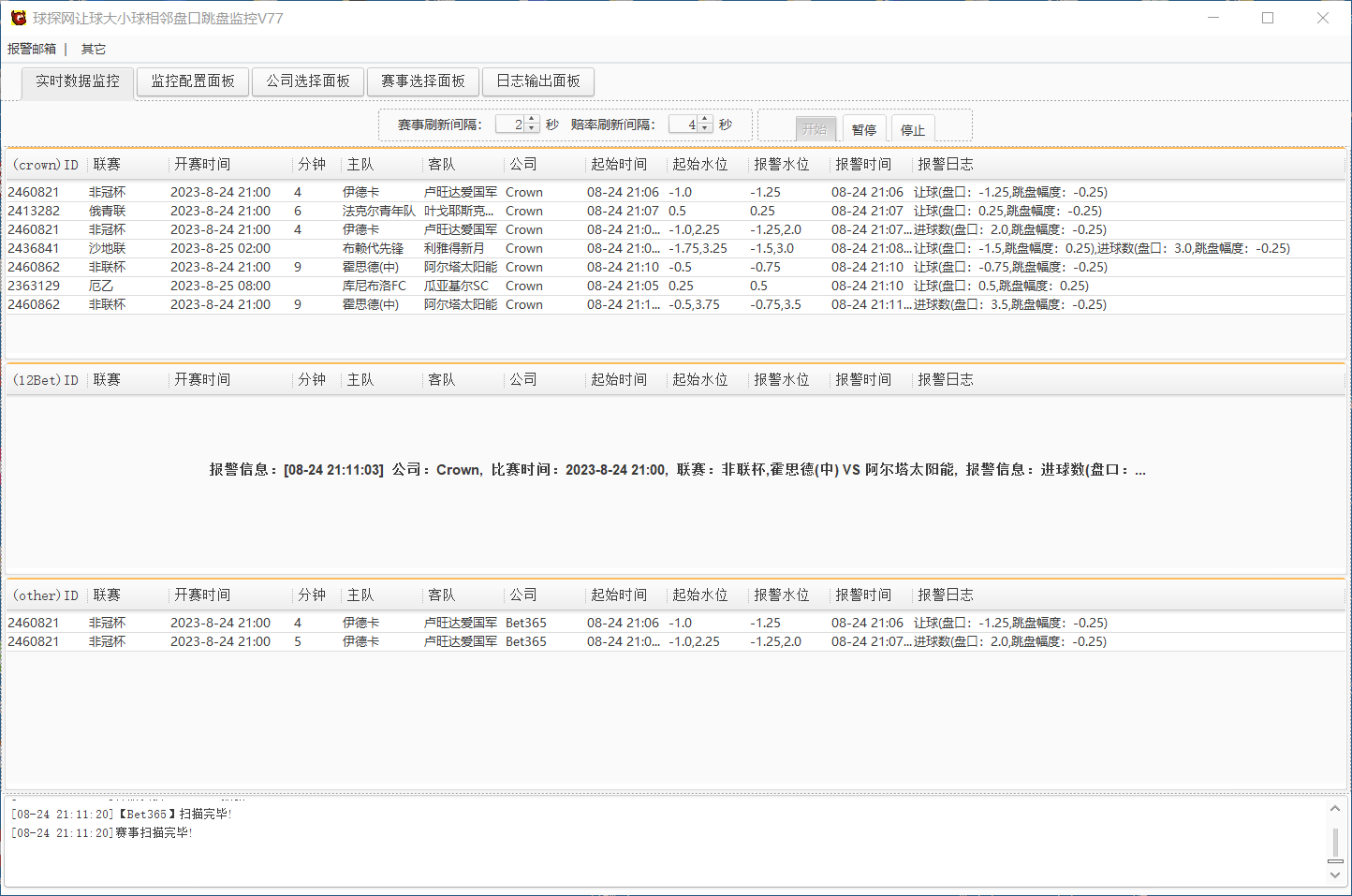
Task: Click 库尼布洛FC home team cell
Action: click(x=375, y=286)
